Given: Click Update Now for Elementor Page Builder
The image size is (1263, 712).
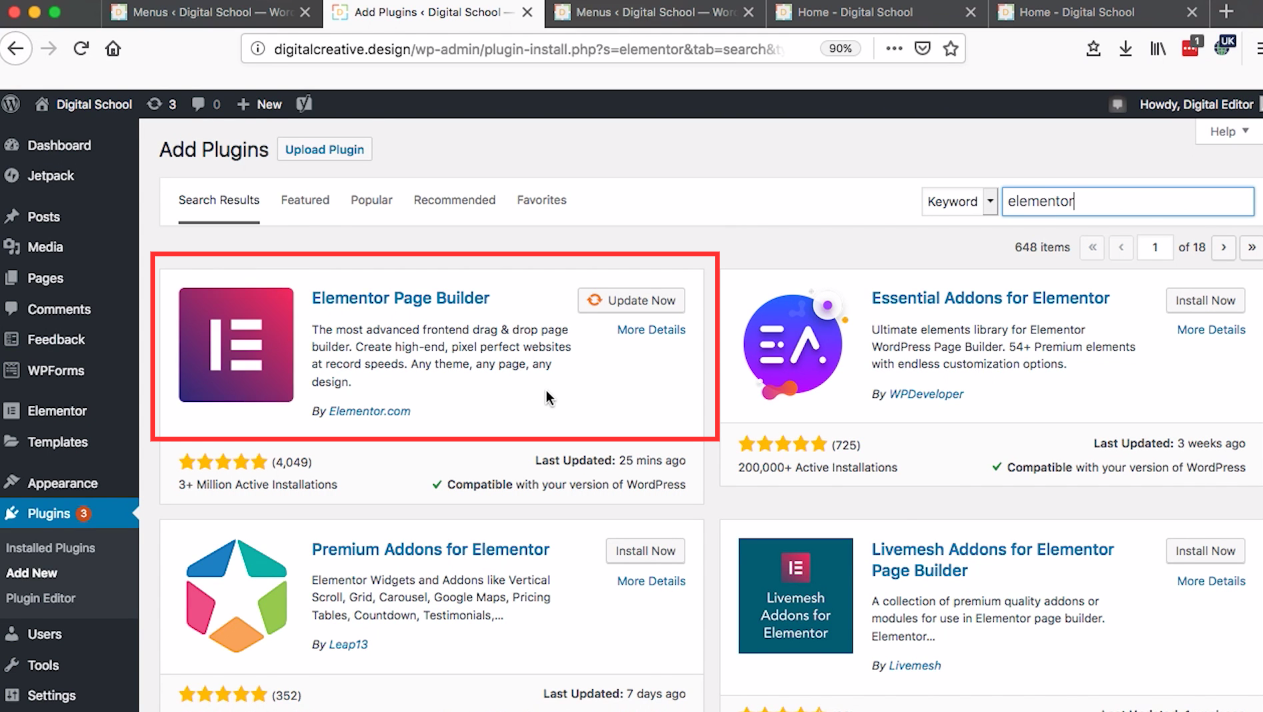Looking at the screenshot, I should tap(631, 300).
